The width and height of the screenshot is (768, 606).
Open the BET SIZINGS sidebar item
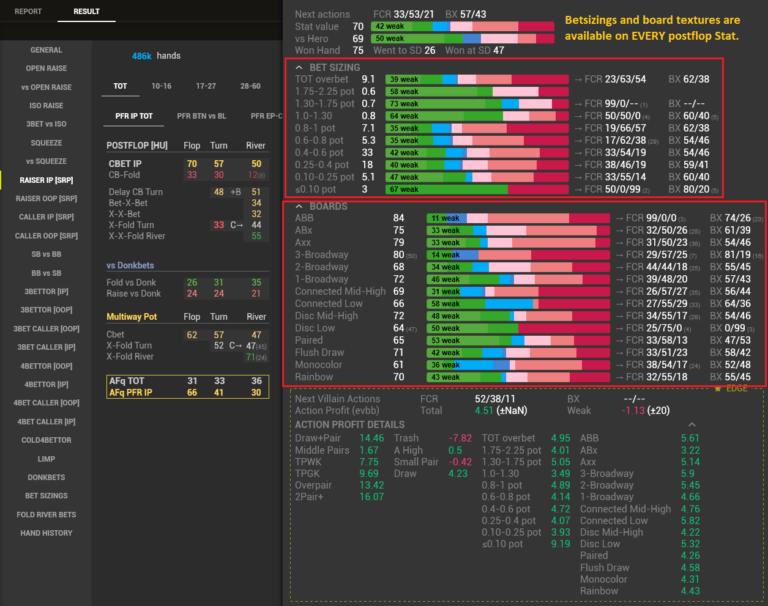pyautogui.click(x=46, y=496)
